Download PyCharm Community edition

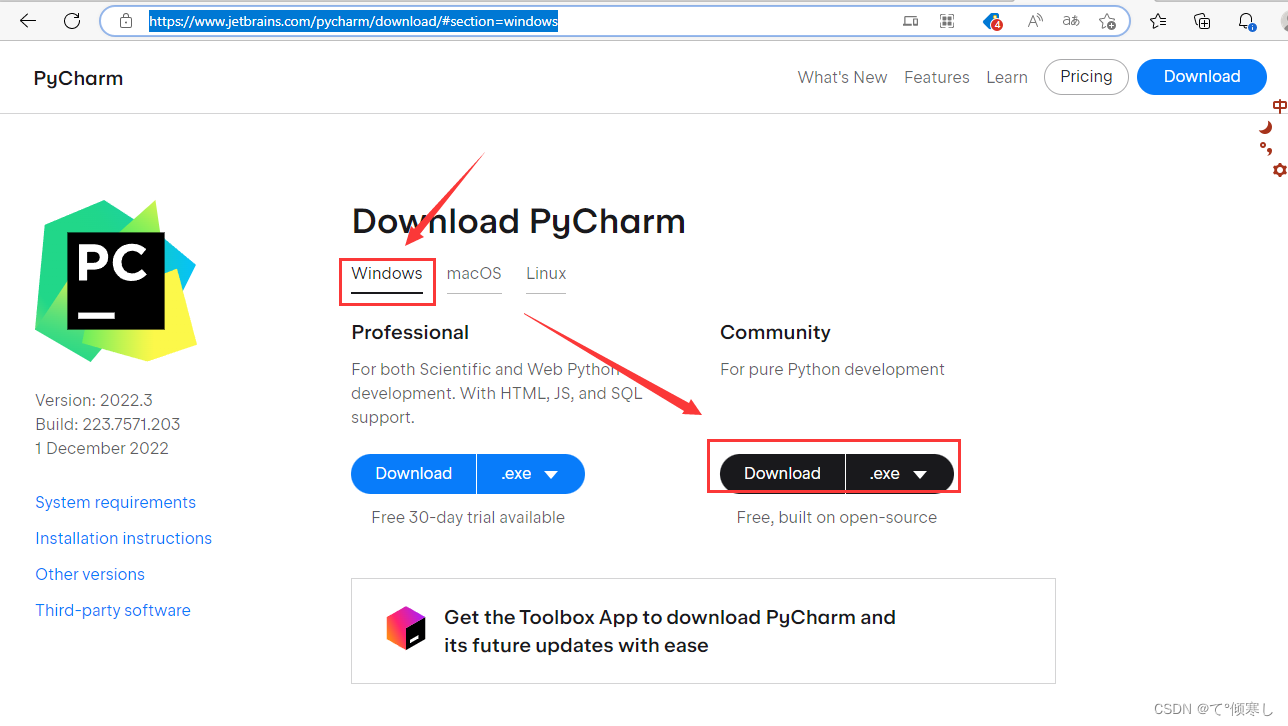782,474
